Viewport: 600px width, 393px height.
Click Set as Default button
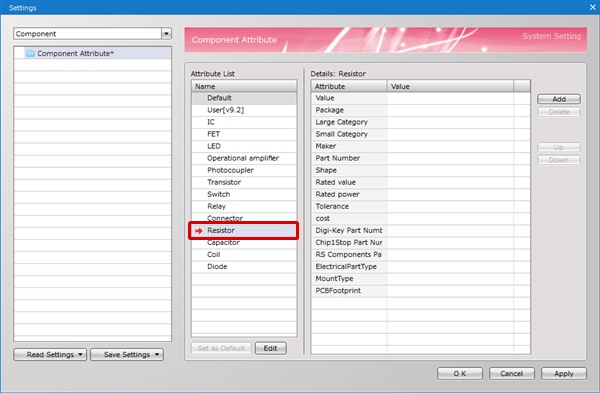221,348
